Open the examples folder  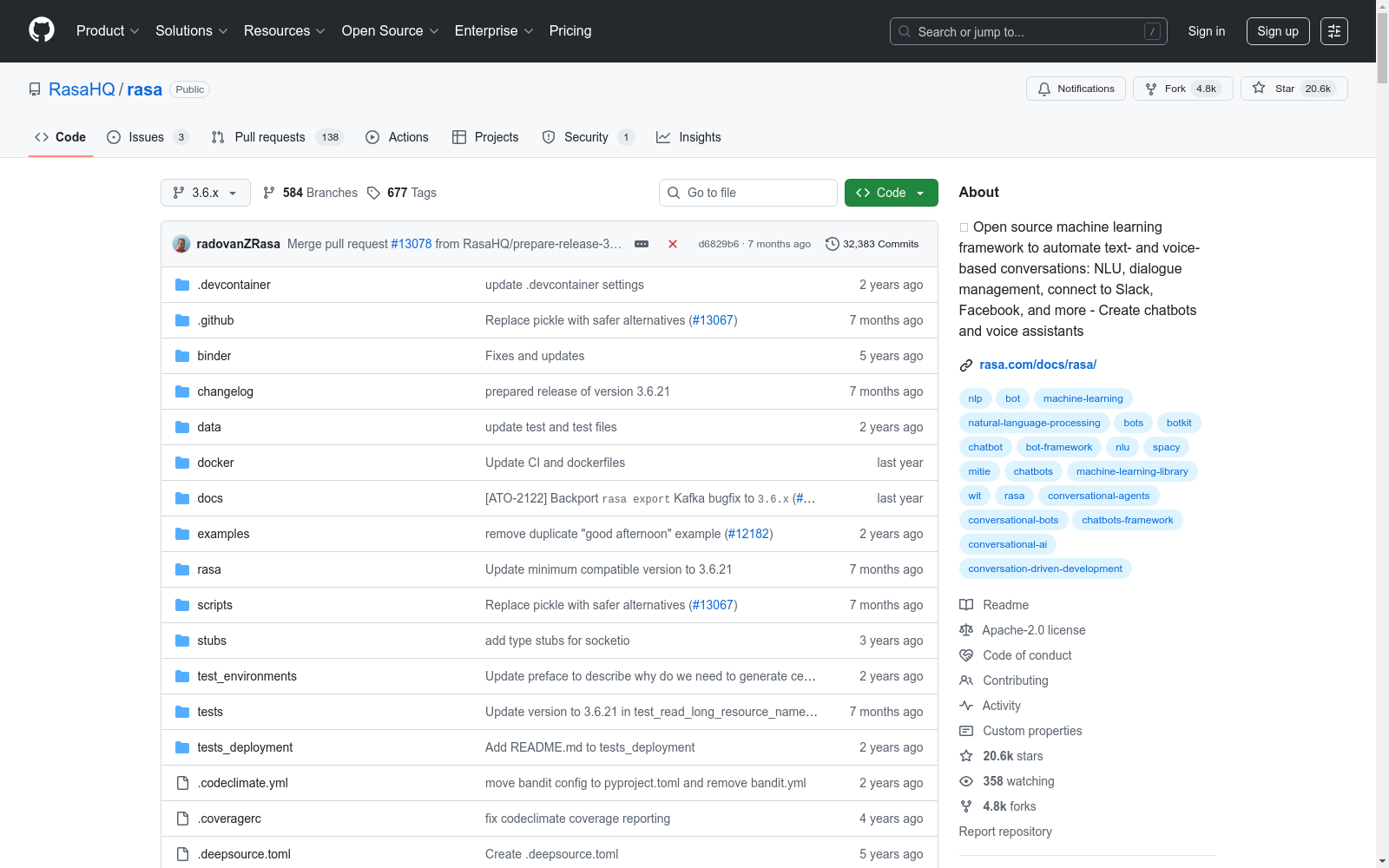pos(223,534)
